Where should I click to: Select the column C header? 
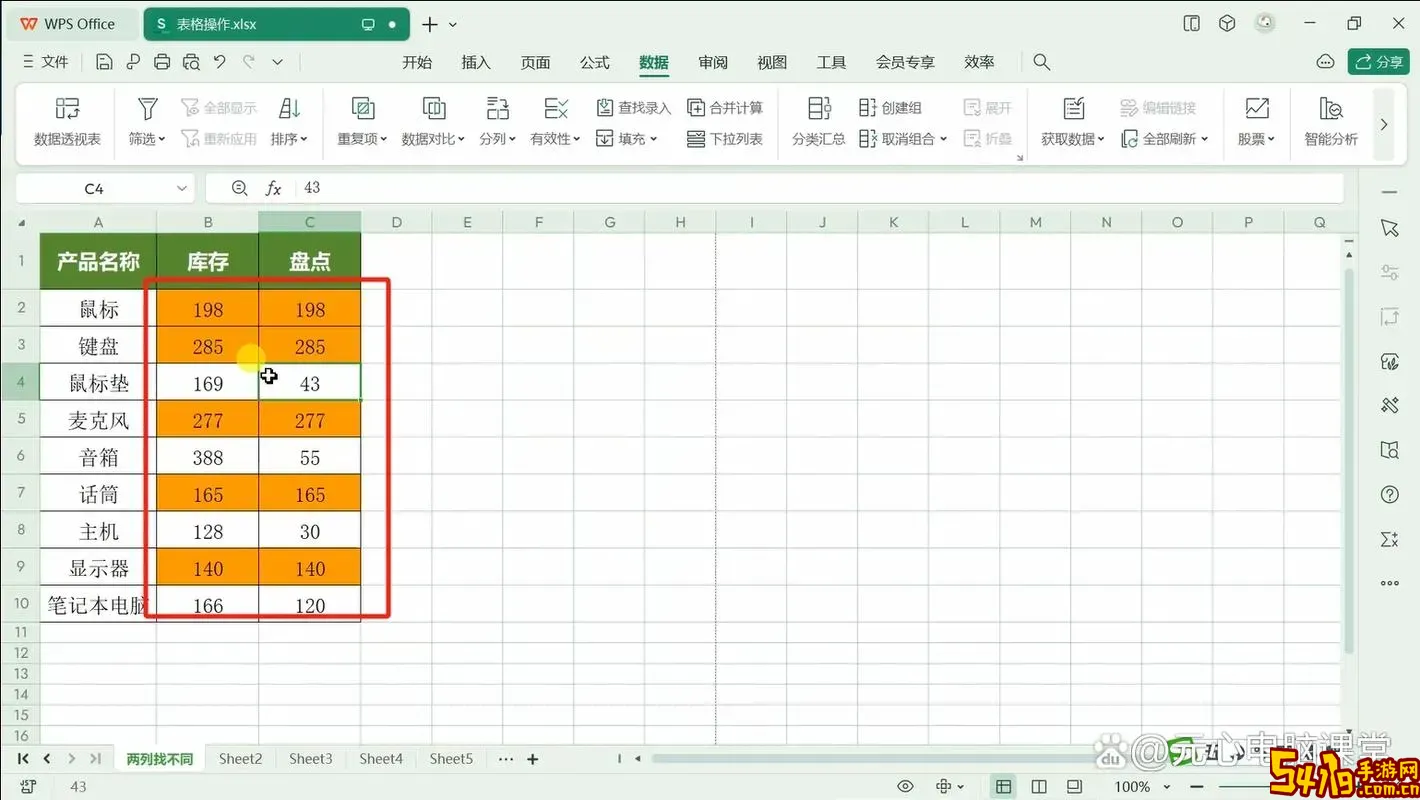310,222
